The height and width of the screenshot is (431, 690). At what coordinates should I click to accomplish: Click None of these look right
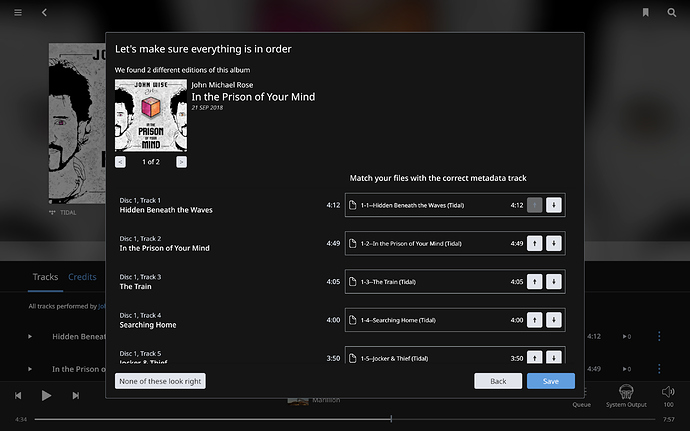(x=160, y=381)
